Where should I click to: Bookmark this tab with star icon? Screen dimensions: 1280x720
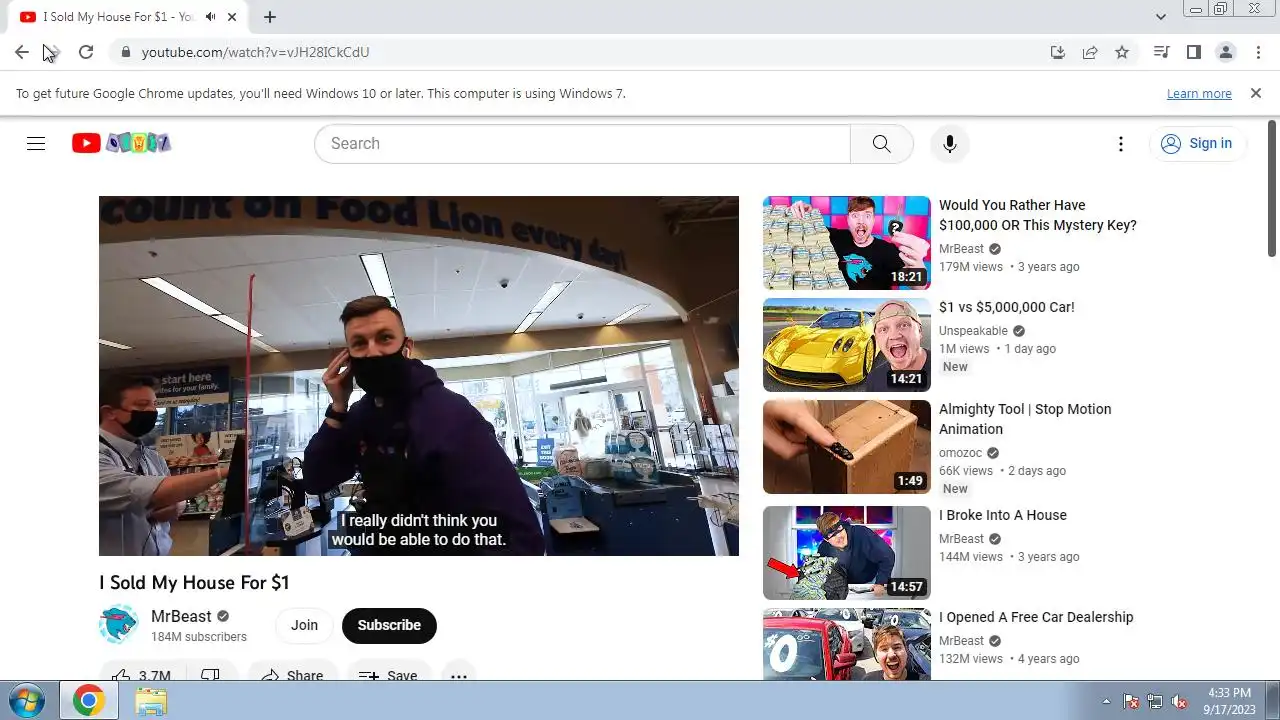point(1122,52)
